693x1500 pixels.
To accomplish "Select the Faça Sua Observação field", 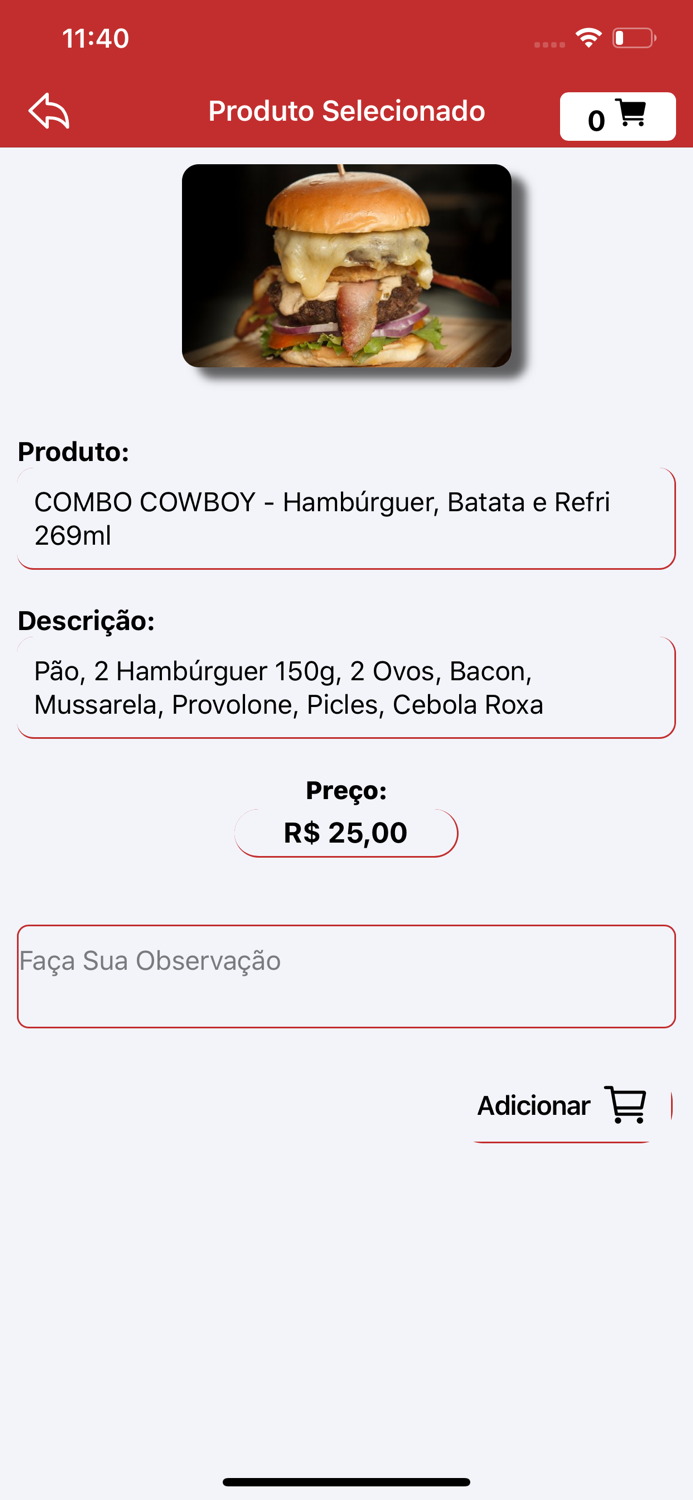I will pos(346,975).
